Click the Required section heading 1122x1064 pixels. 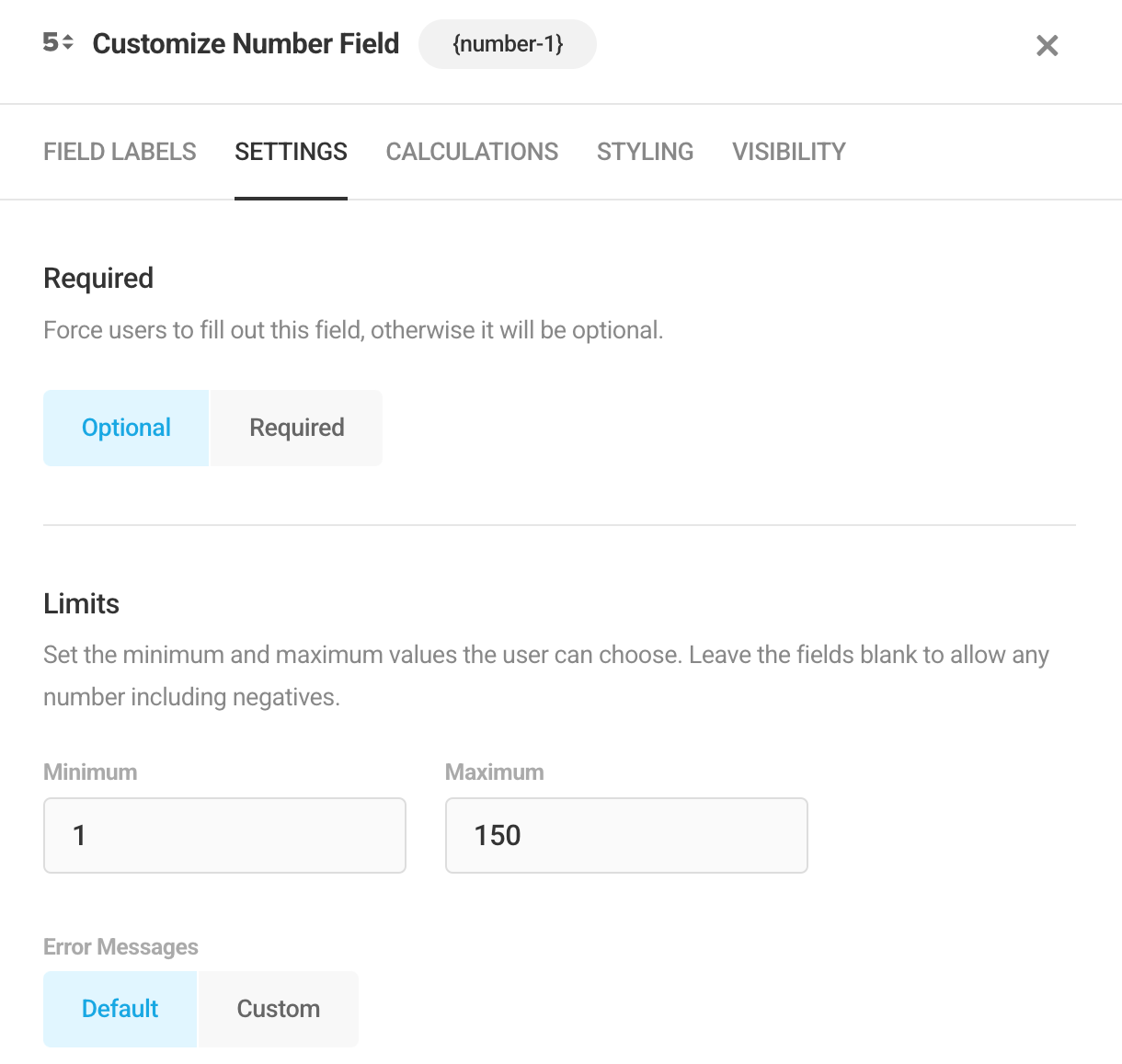98,278
